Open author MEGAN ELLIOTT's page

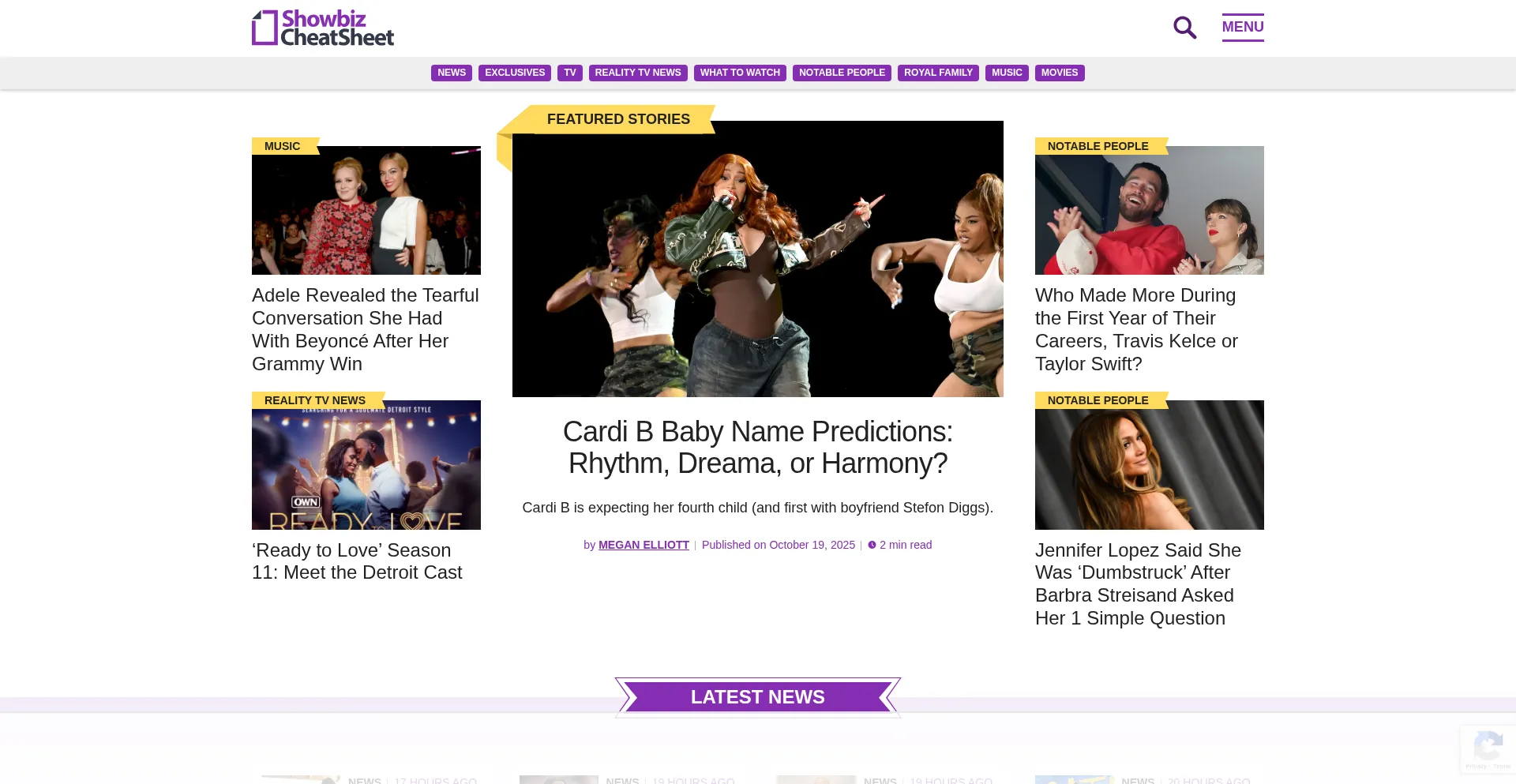coord(644,545)
